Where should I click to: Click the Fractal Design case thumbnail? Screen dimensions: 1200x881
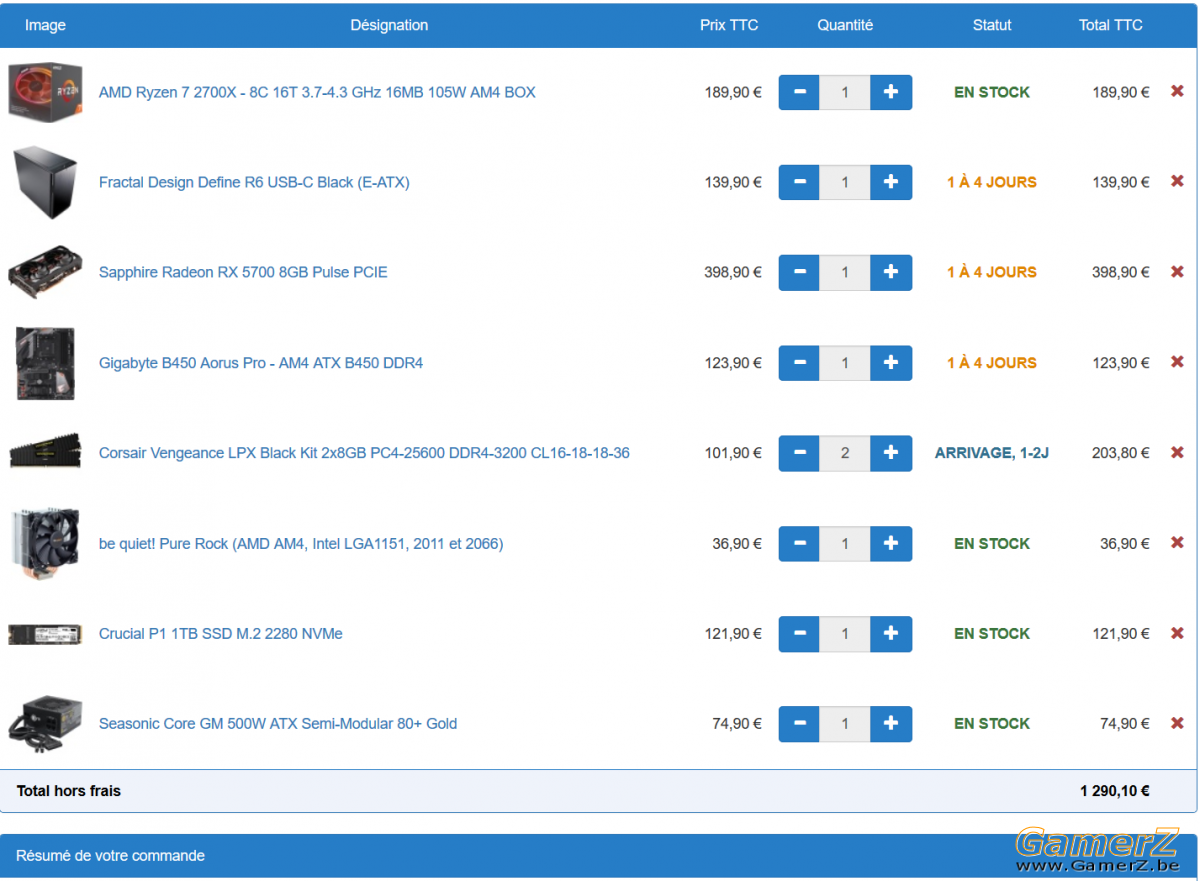click(46, 182)
